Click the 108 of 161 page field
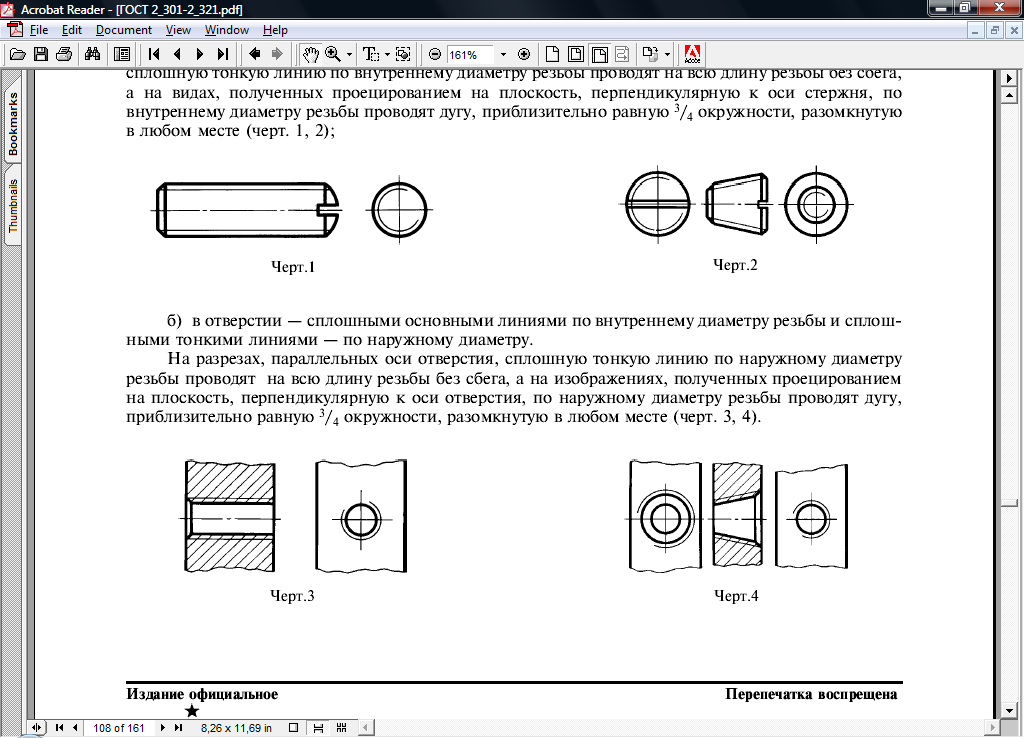The height and width of the screenshot is (738, 1024). click(x=118, y=728)
